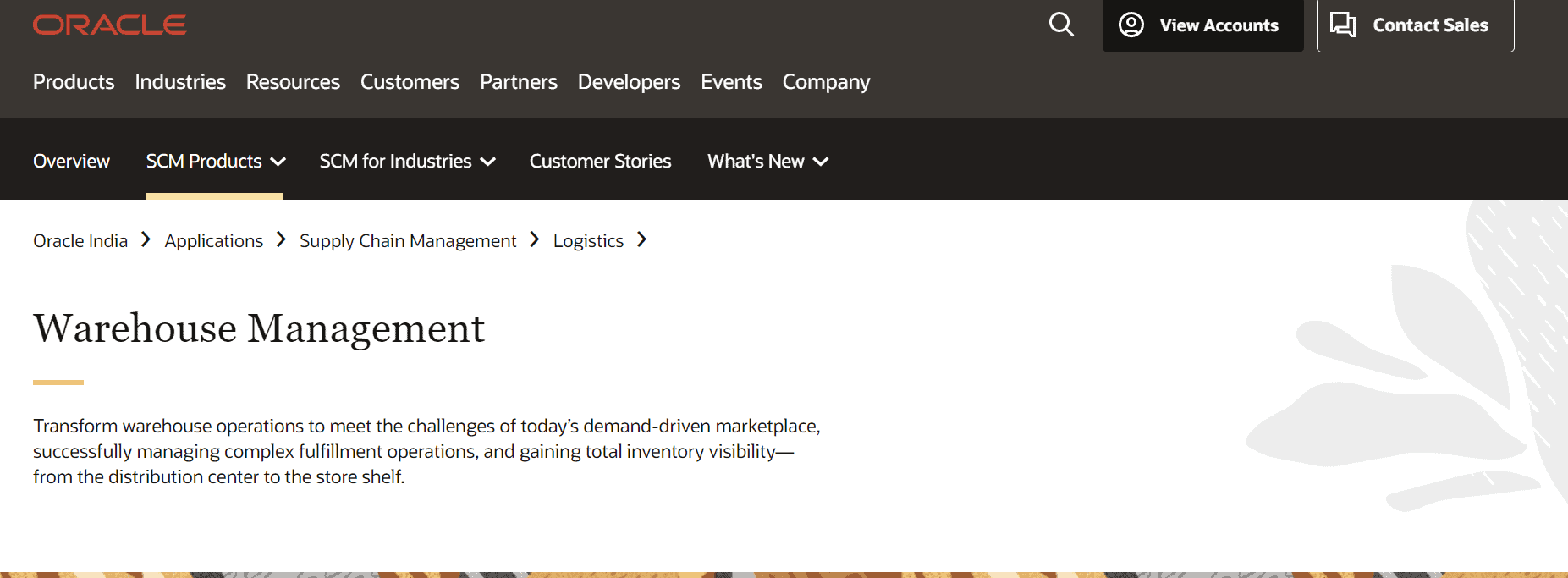
Task: Go to the Overview tab
Action: click(x=71, y=161)
